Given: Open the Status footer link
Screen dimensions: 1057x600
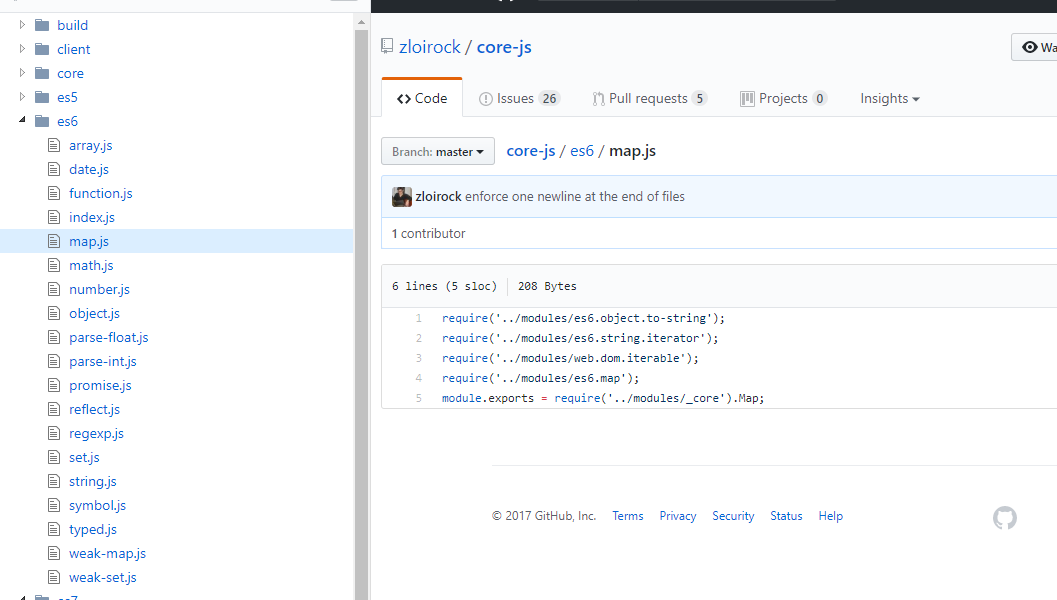Looking at the screenshot, I should (x=786, y=516).
